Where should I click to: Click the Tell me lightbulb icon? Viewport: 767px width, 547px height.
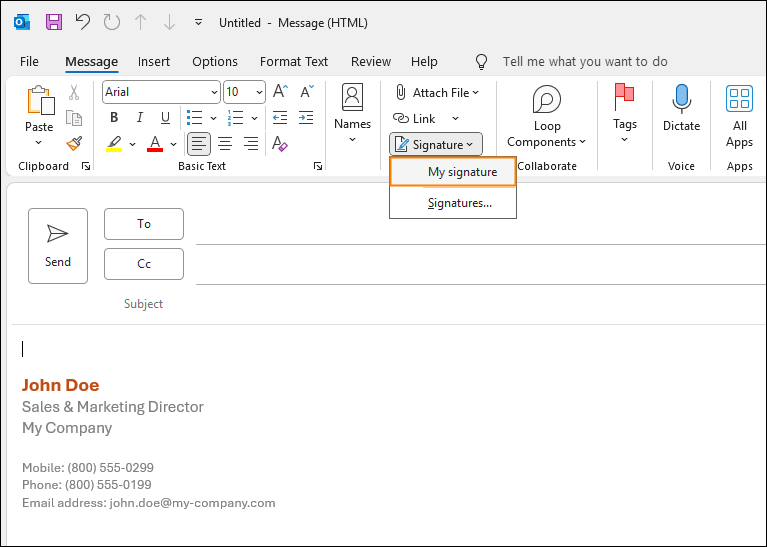[x=481, y=62]
